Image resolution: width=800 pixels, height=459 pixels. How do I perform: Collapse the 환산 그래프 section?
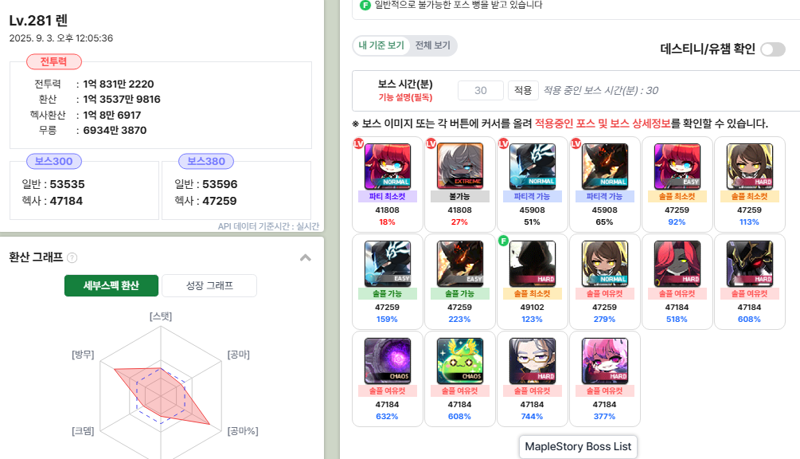coord(306,258)
